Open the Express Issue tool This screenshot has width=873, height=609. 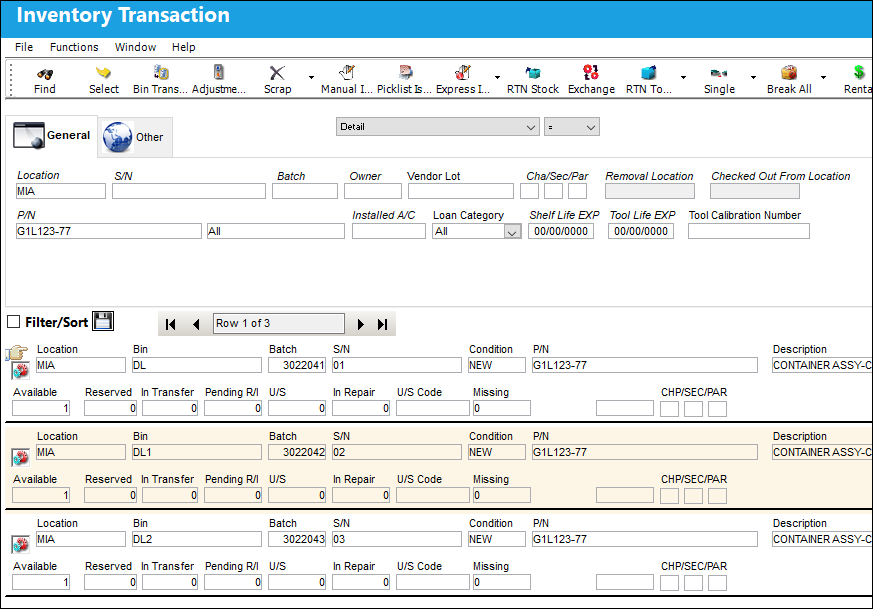pos(463,80)
